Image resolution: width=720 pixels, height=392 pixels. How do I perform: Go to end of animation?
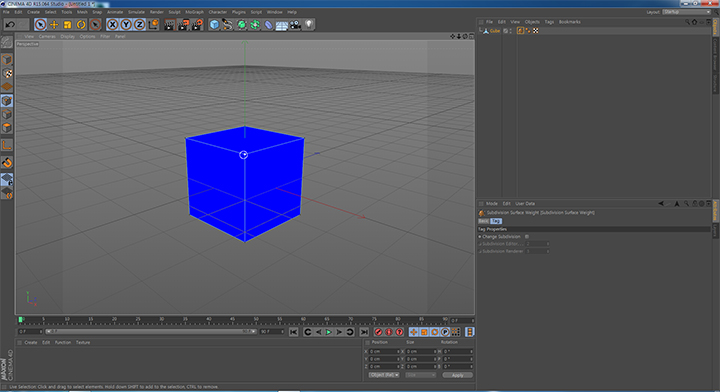tap(364, 332)
